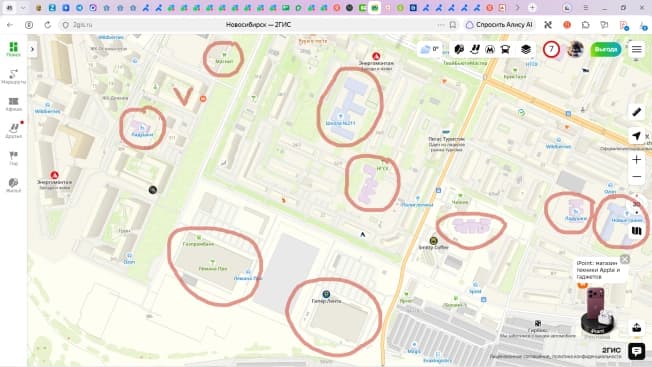Open the hamburger main menu
652x367 pixels.
point(637,49)
